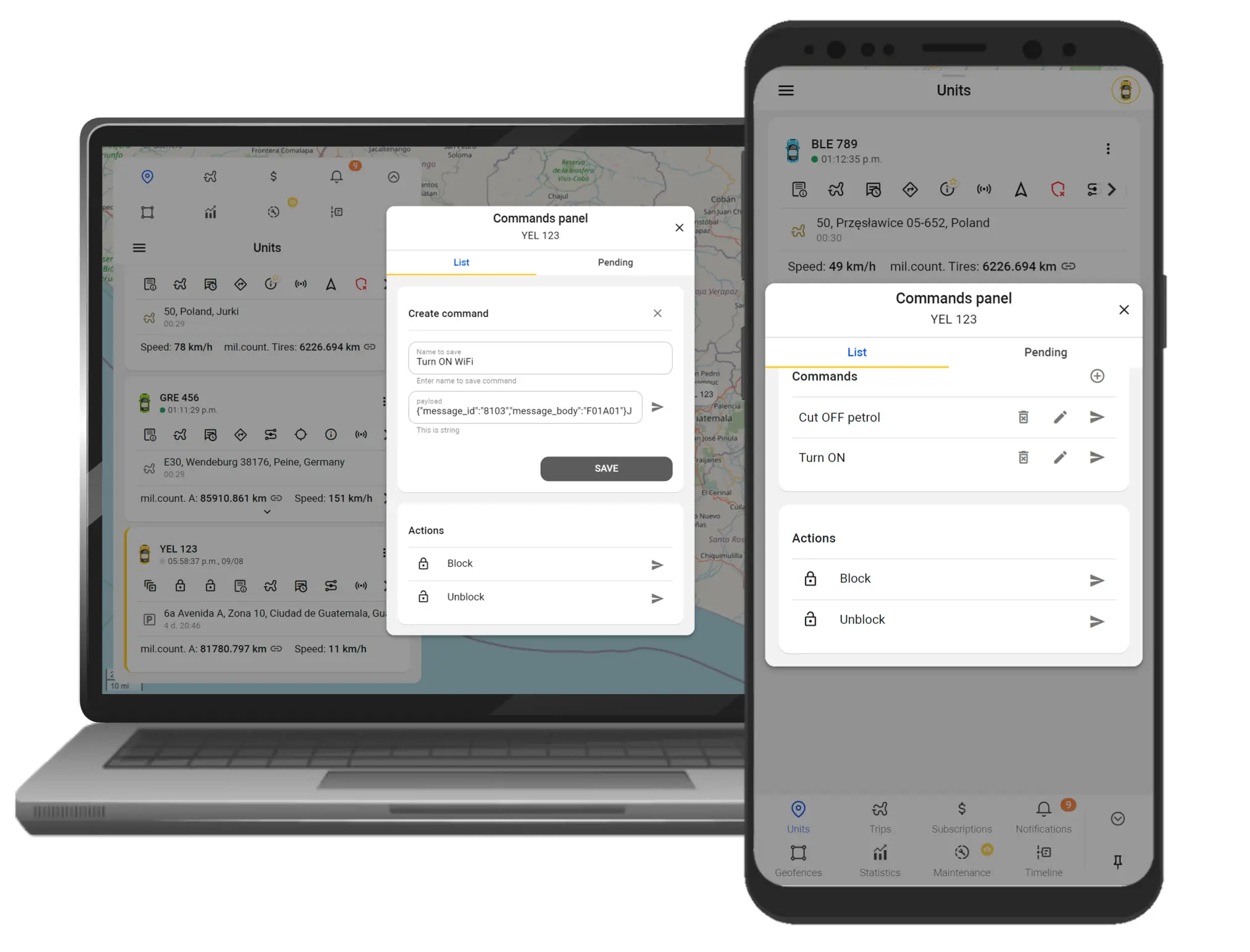The height and width of the screenshot is (952, 1250).
Task: Switch to List tab in Commands panel
Action: pyautogui.click(x=461, y=262)
